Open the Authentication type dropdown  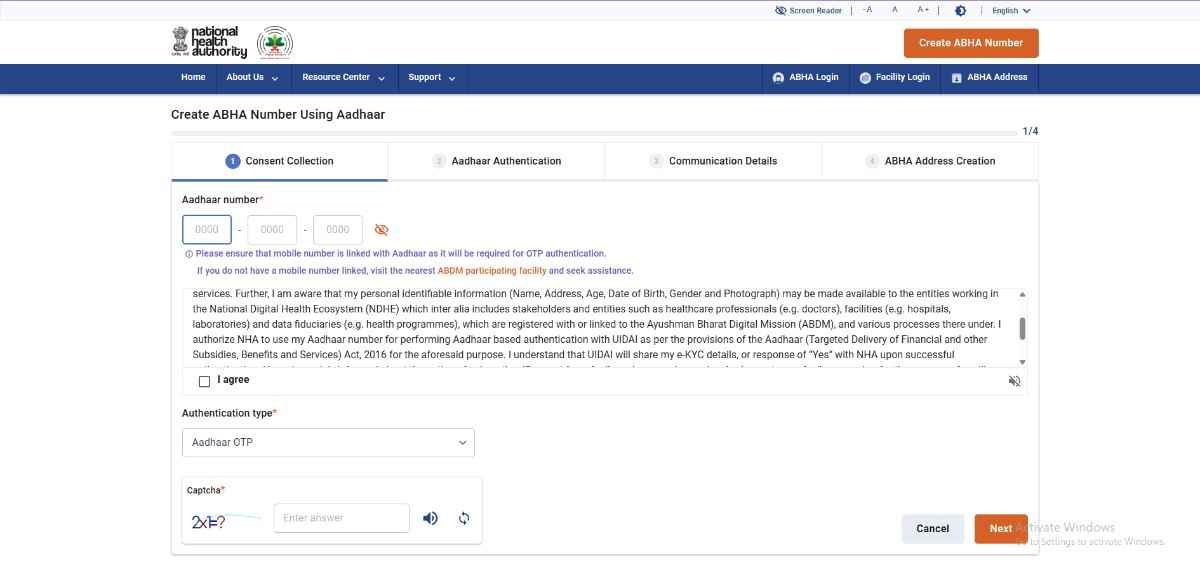pos(328,442)
